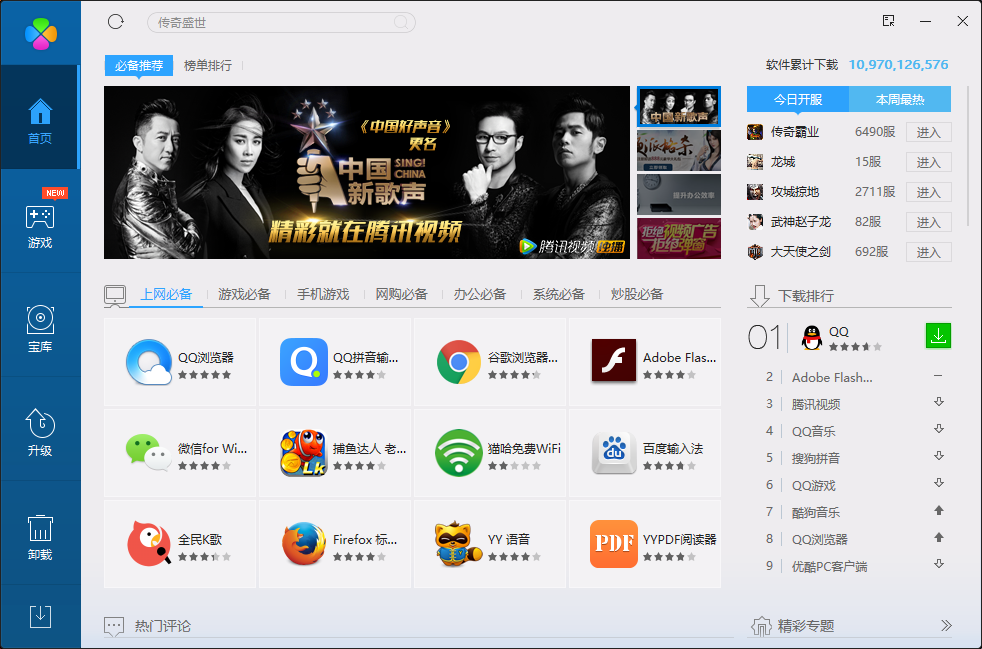Screen dimensions: 982x649
Task: Click green download button for QQ
Action: click(x=938, y=336)
